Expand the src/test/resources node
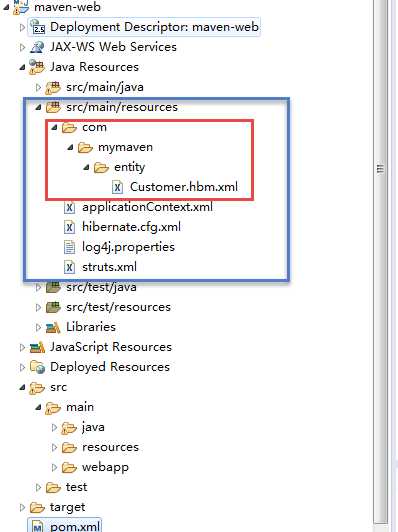This screenshot has height=532, width=398. click(38, 307)
